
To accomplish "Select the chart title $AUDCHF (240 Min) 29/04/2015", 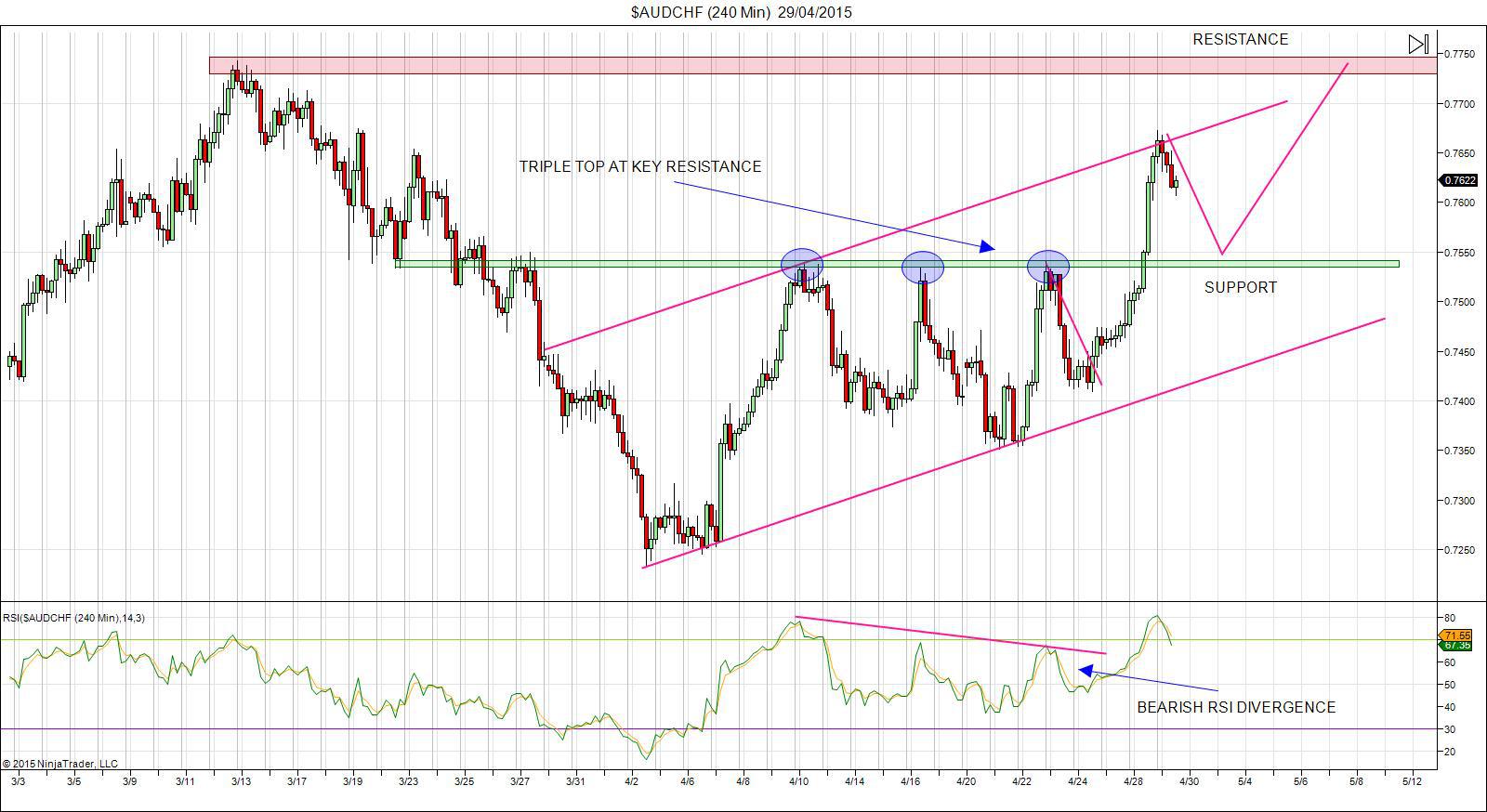I will click(x=741, y=12).
